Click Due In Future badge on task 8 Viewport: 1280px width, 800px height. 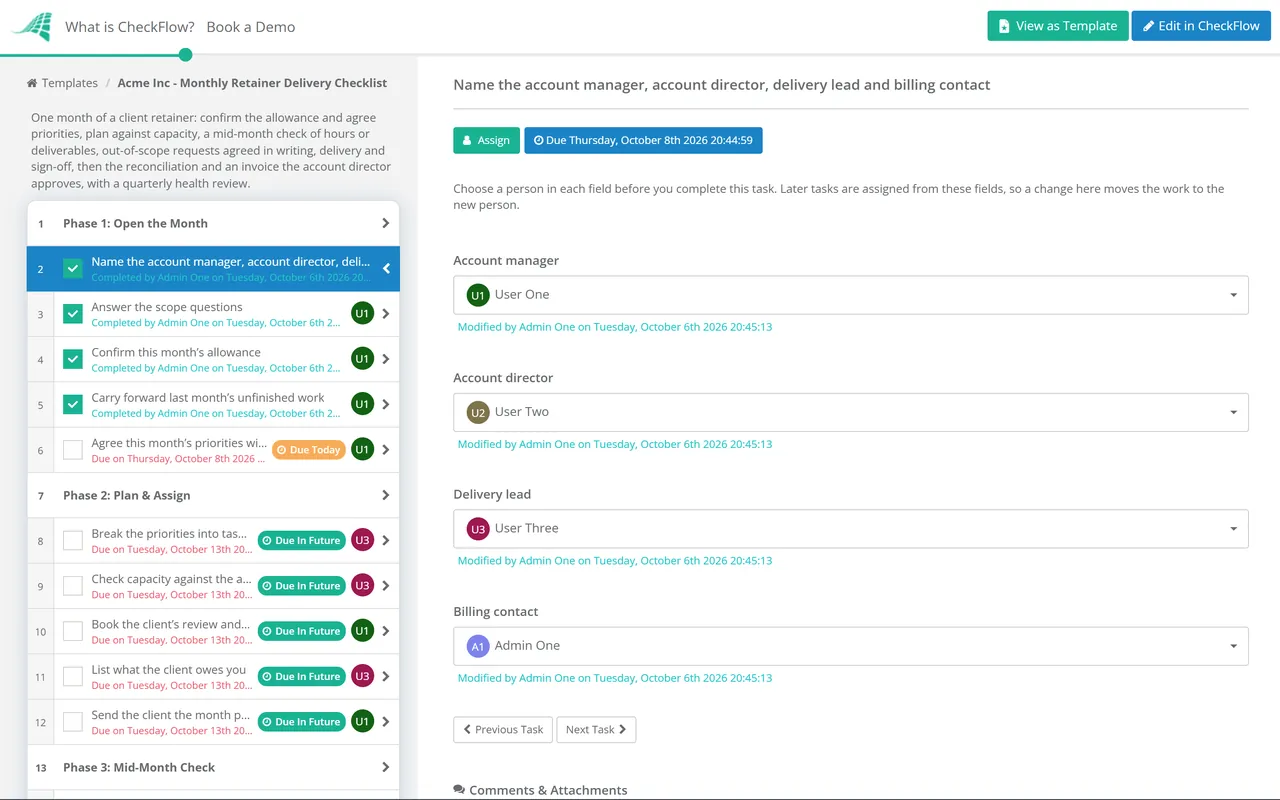301,541
